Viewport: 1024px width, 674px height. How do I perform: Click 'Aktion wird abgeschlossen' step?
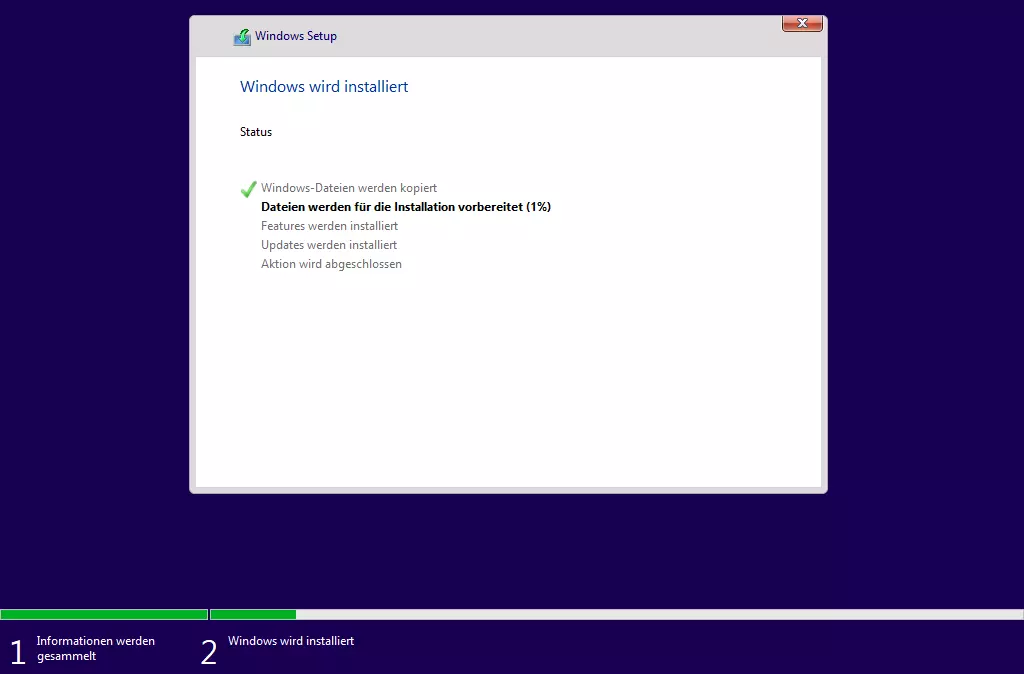331,264
